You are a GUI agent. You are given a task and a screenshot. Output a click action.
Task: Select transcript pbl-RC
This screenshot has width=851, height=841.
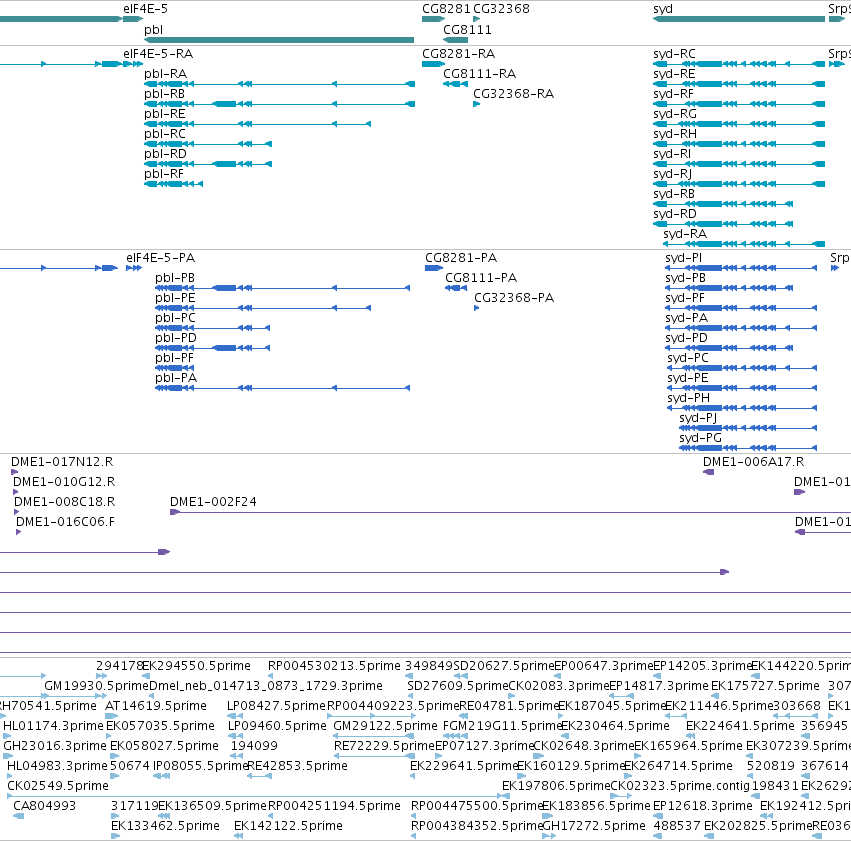[208, 144]
